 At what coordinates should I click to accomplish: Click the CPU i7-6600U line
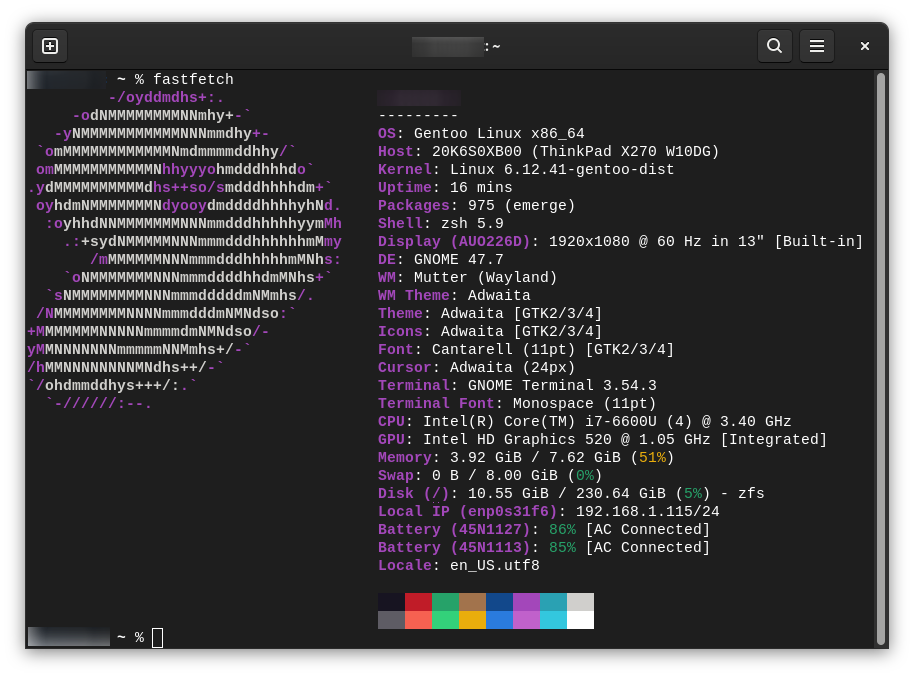point(585,422)
